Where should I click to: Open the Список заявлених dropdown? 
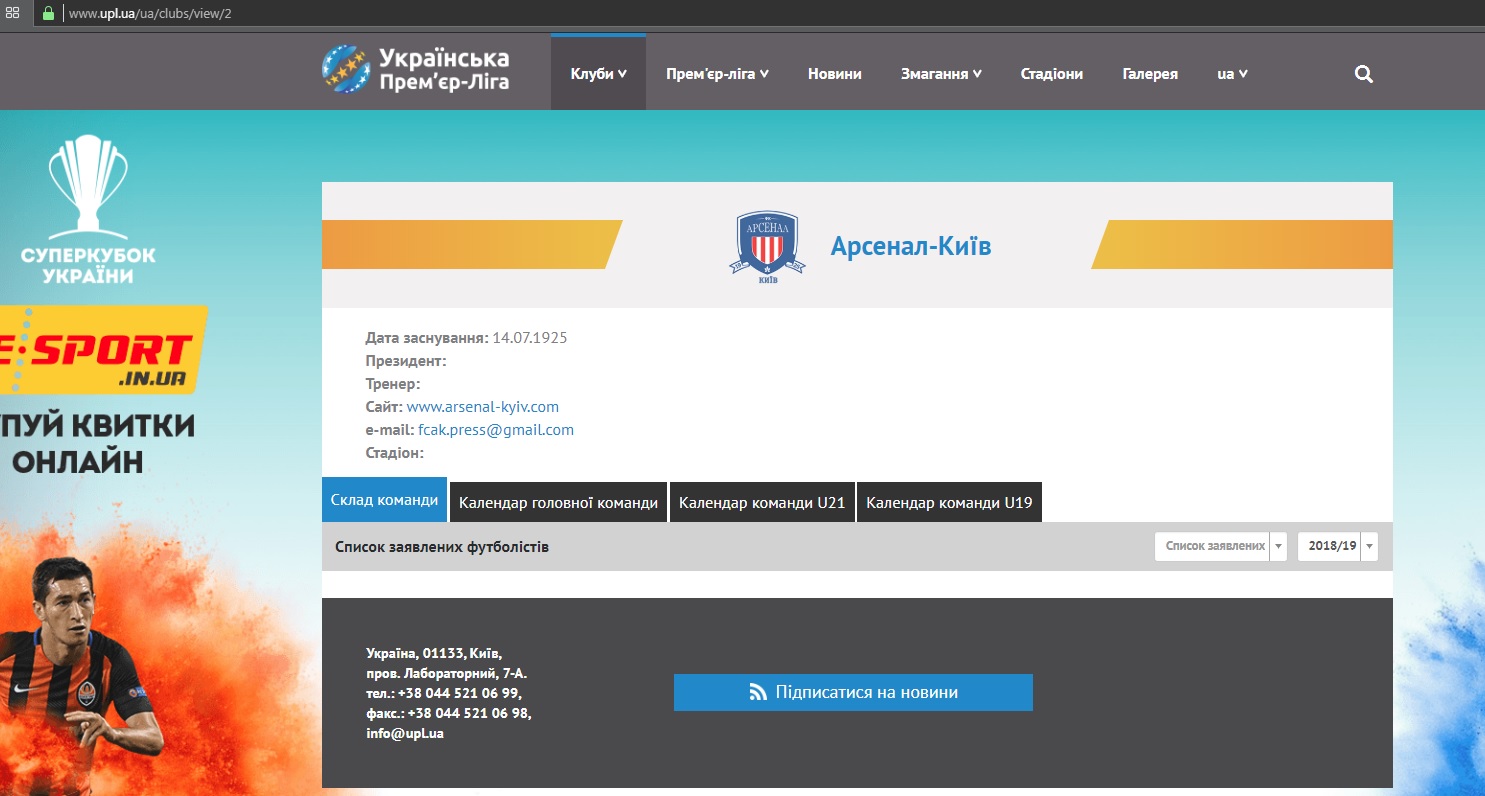pos(1220,547)
